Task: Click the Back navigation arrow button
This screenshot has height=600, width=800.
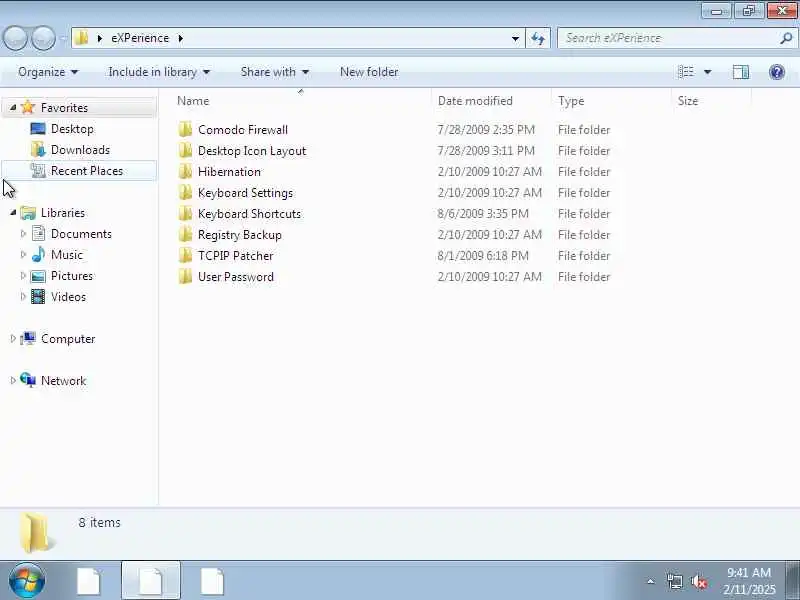Action: tap(15, 38)
